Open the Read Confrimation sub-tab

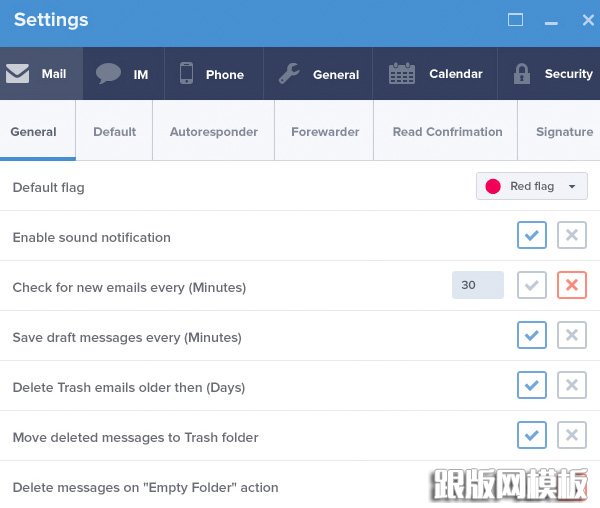coord(445,130)
